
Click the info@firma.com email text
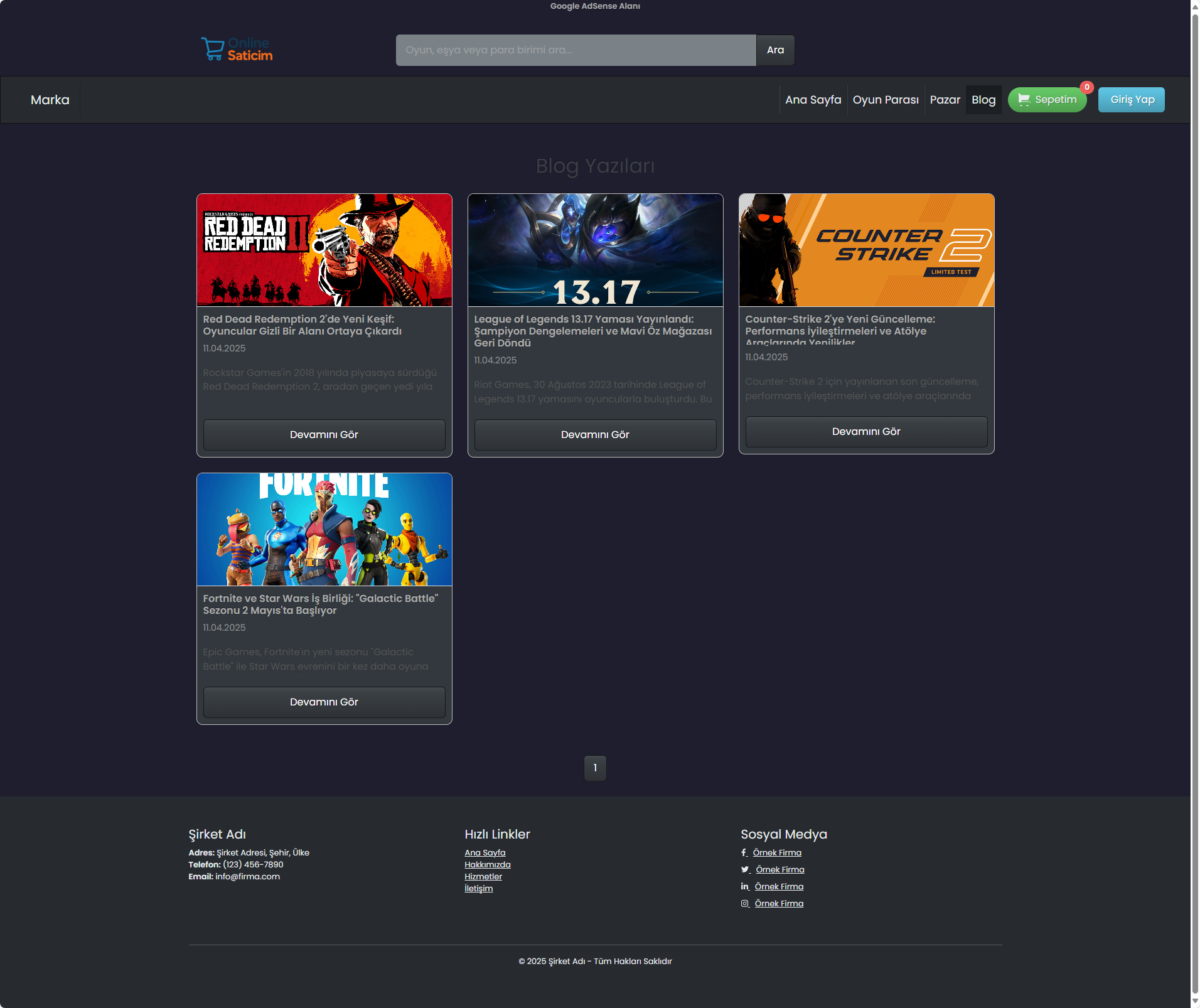click(x=247, y=876)
